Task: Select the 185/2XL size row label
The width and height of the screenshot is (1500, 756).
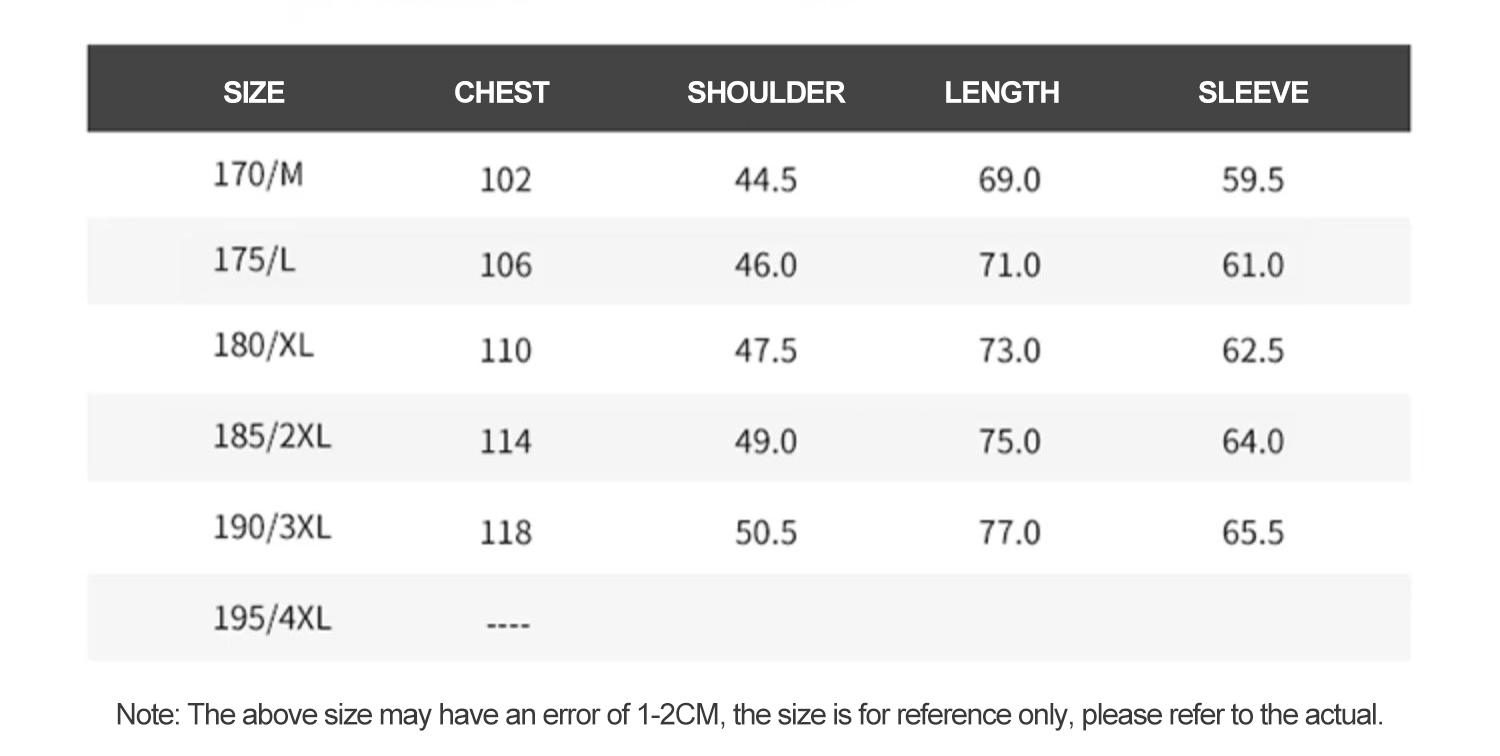Action: pos(271,437)
